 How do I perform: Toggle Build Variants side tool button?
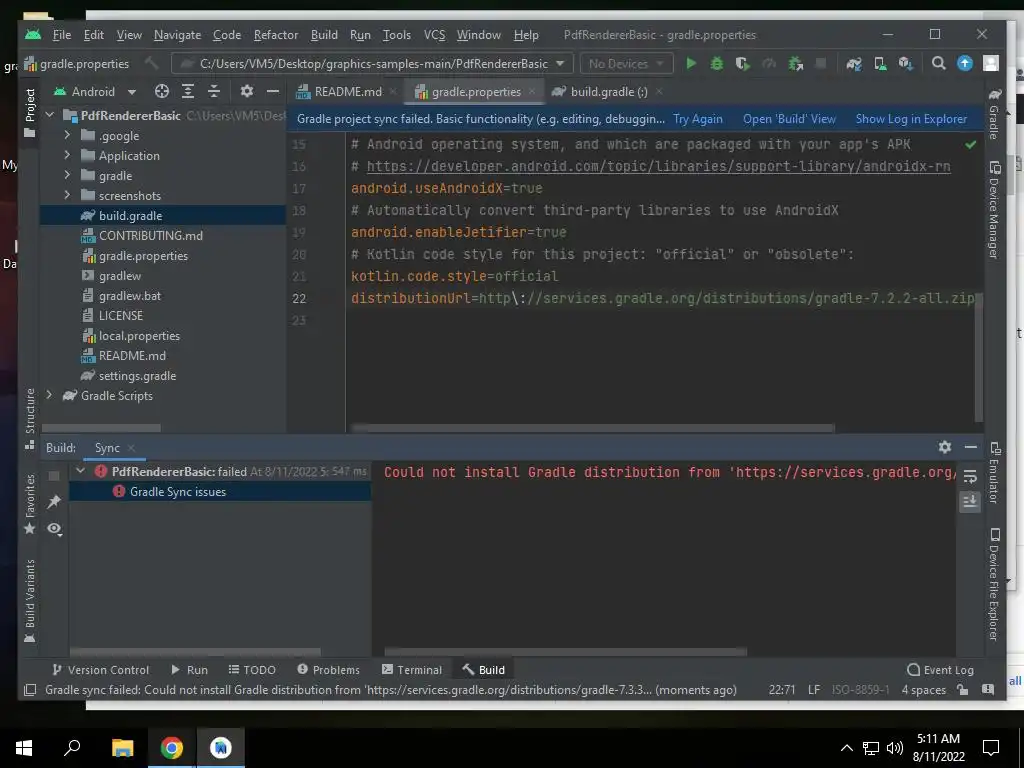pyautogui.click(x=29, y=601)
